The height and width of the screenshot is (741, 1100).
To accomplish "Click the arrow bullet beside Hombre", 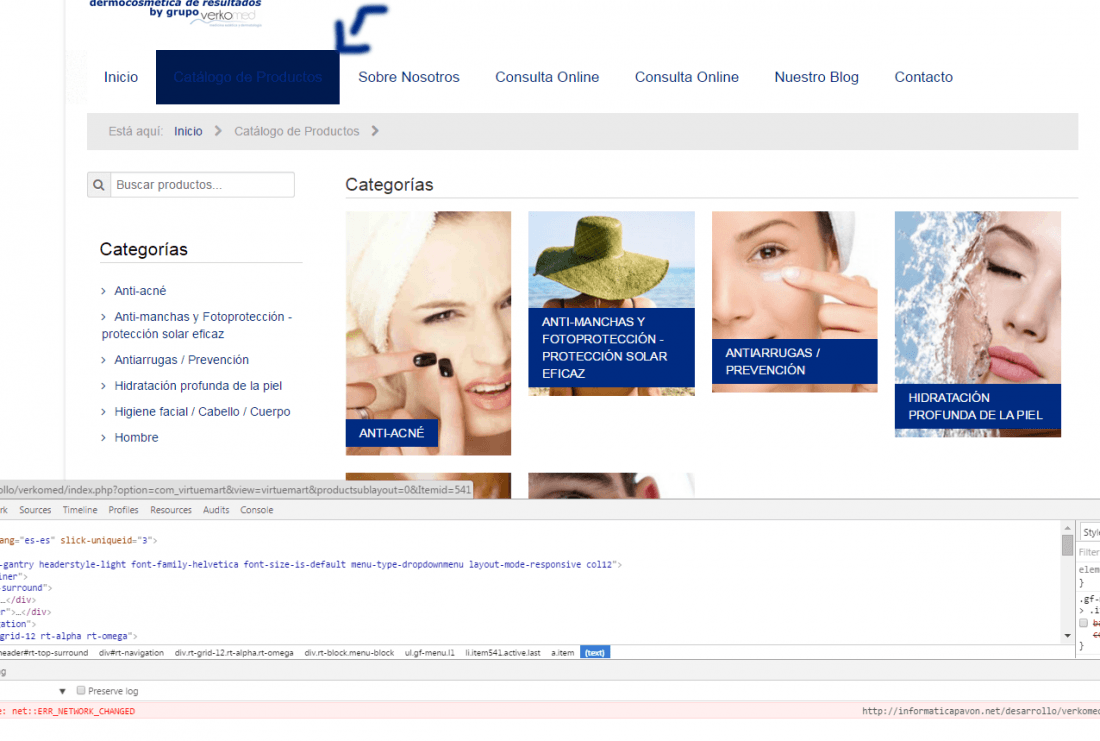I will pos(104,438).
